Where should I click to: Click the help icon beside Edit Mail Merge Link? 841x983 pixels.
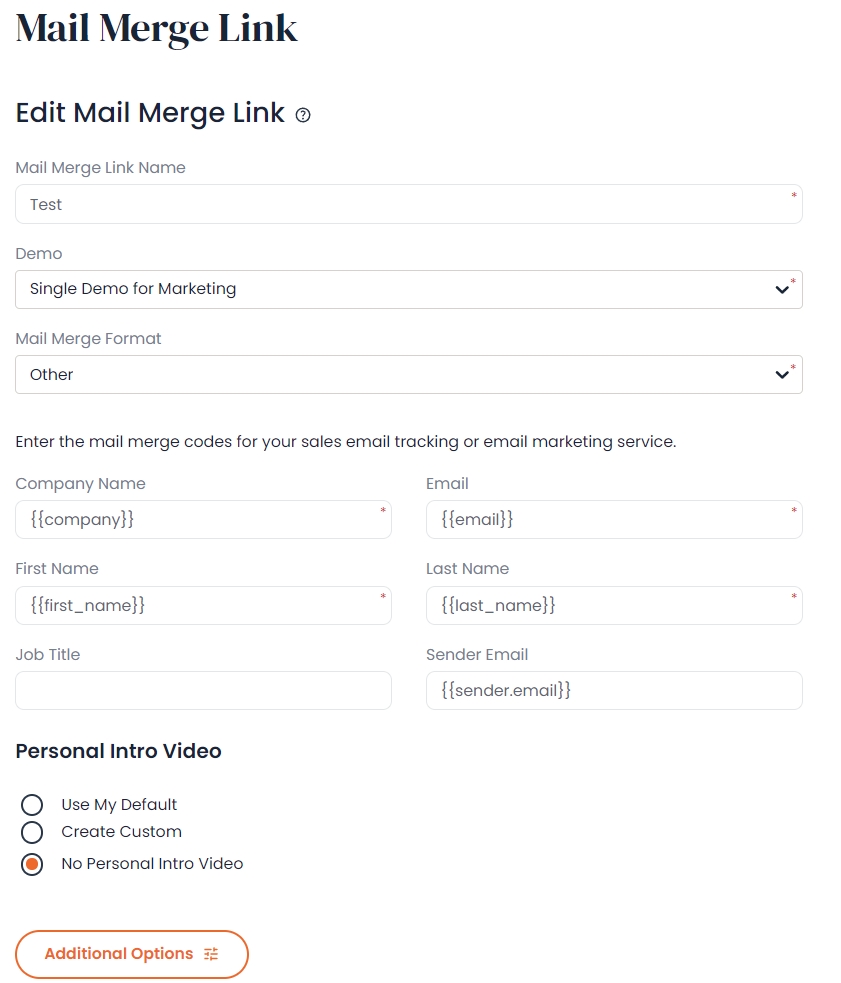coord(303,116)
